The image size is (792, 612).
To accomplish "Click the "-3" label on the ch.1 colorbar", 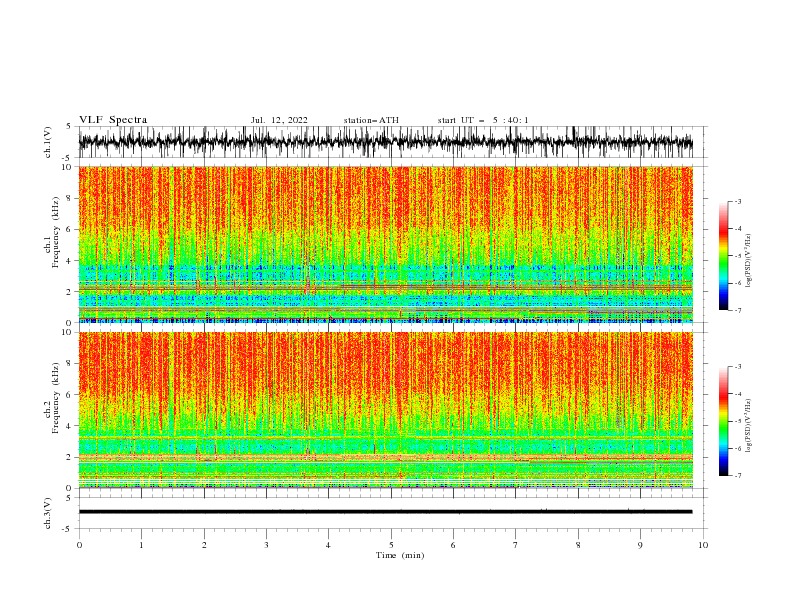I will pos(738,201).
